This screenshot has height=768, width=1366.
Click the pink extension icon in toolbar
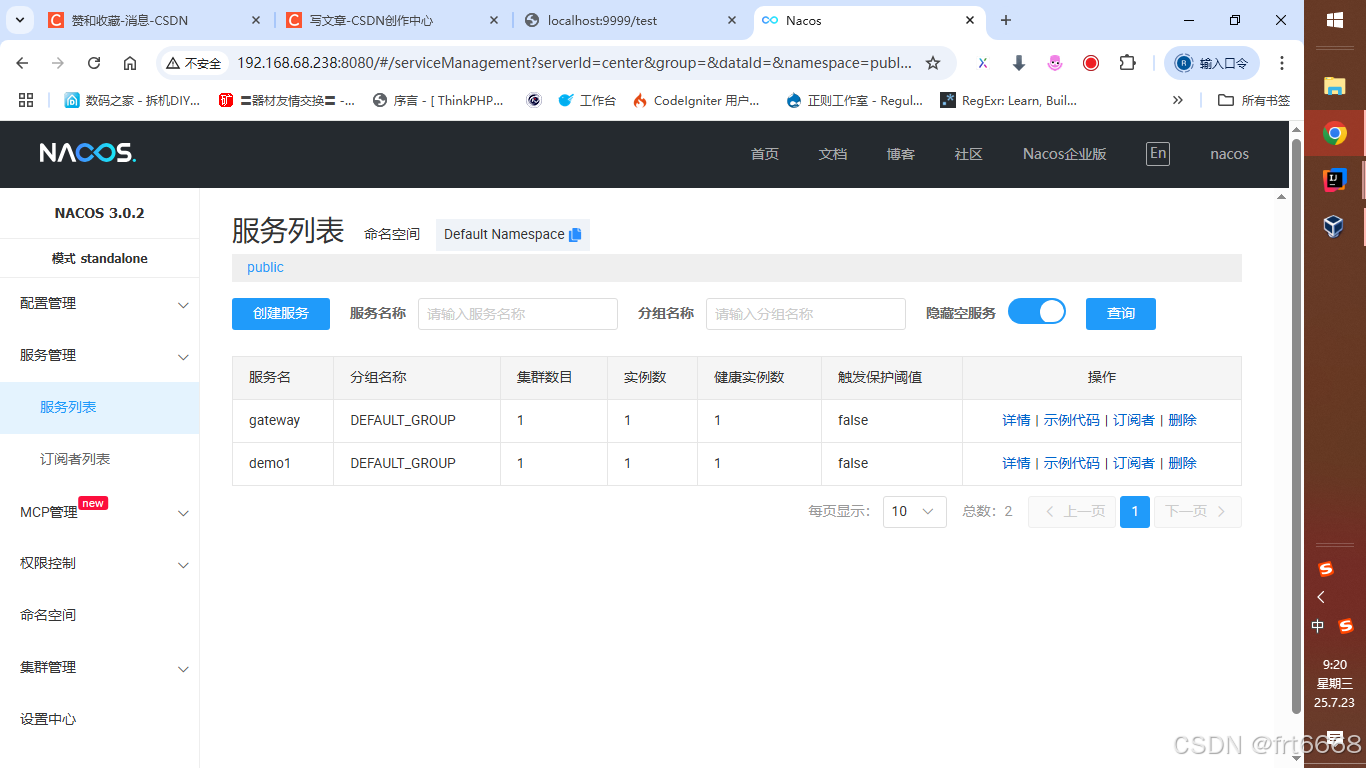click(1055, 63)
